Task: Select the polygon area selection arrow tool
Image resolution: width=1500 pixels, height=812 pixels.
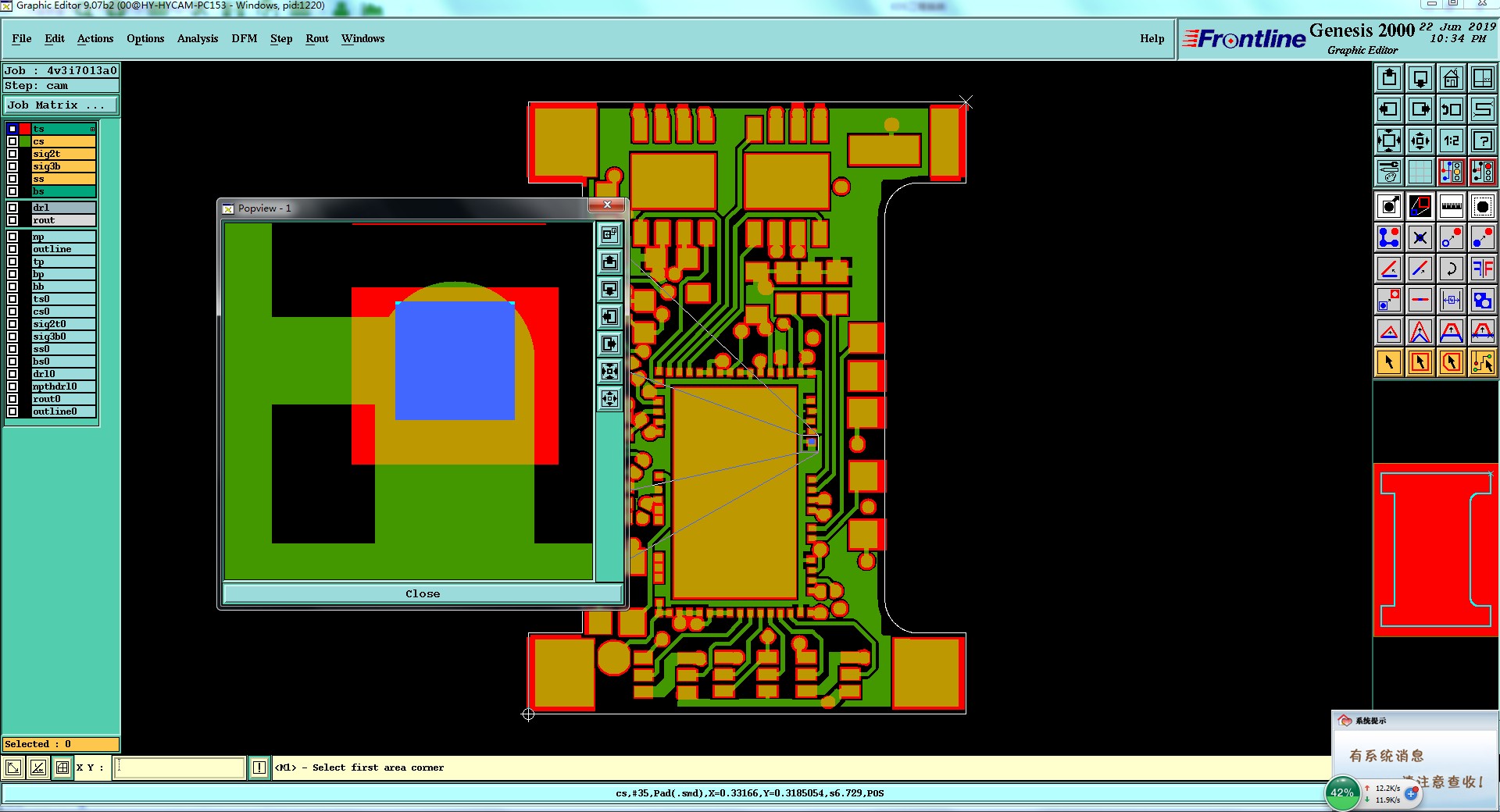Action: click(x=1452, y=362)
